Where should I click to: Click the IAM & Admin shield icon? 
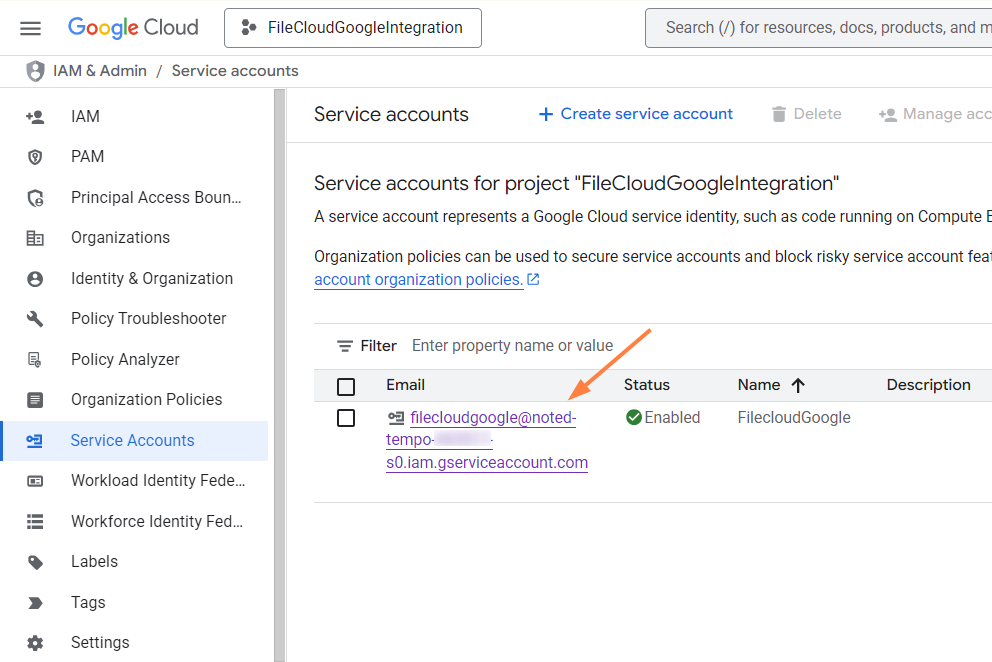click(35, 71)
